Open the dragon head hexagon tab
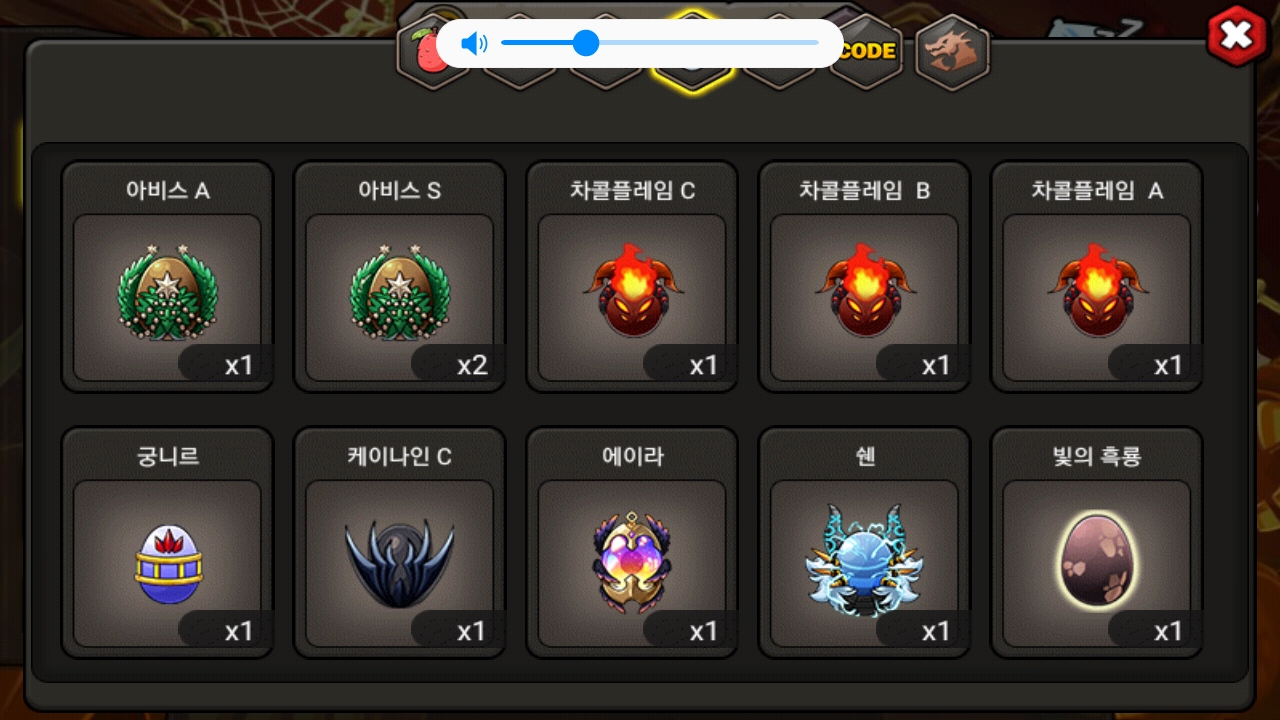 (x=951, y=50)
